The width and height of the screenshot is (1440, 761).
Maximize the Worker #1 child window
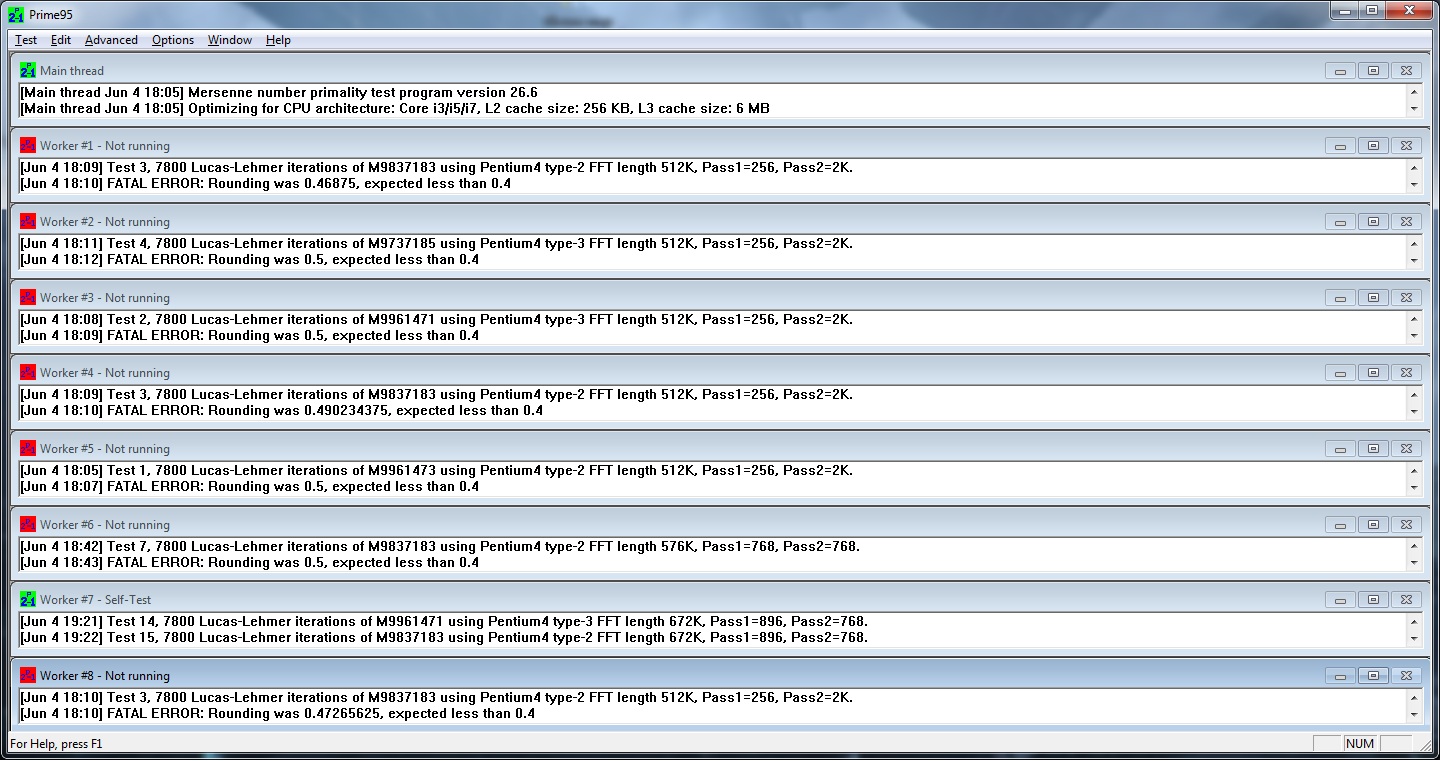pos(1373,146)
